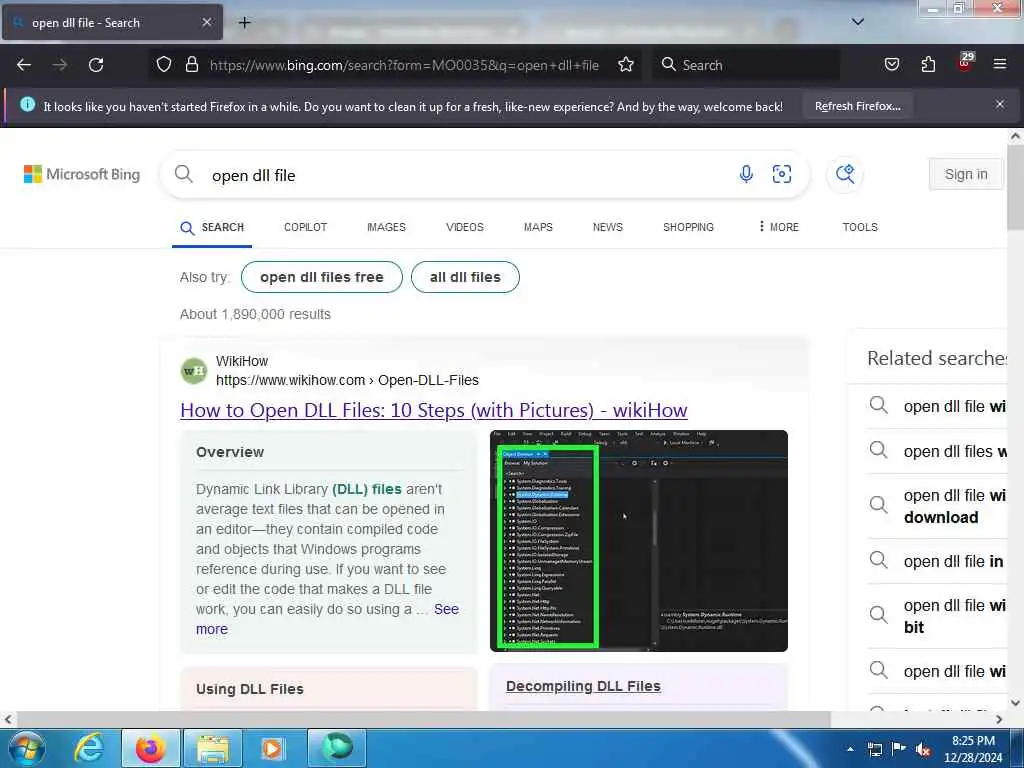Go to the Microsoft Bing logo home
The width and height of the screenshot is (1024, 768).
click(x=82, y=174)
